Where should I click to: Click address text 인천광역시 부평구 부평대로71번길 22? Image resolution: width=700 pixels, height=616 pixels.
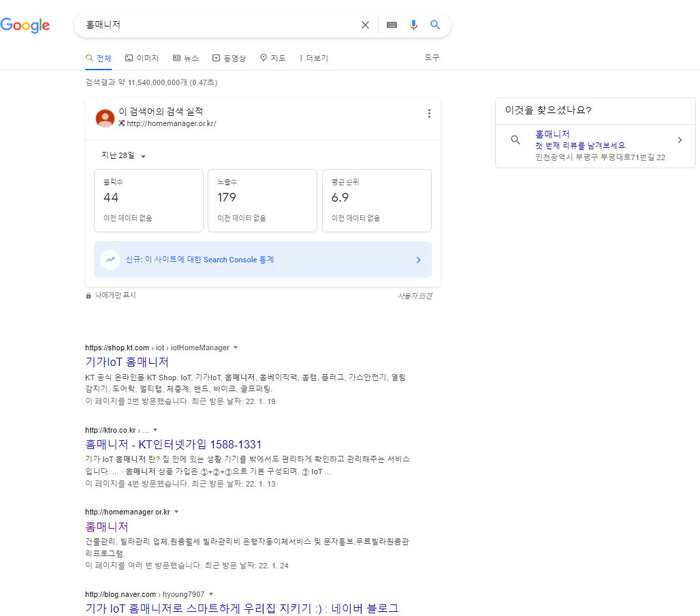click(600, 157)
